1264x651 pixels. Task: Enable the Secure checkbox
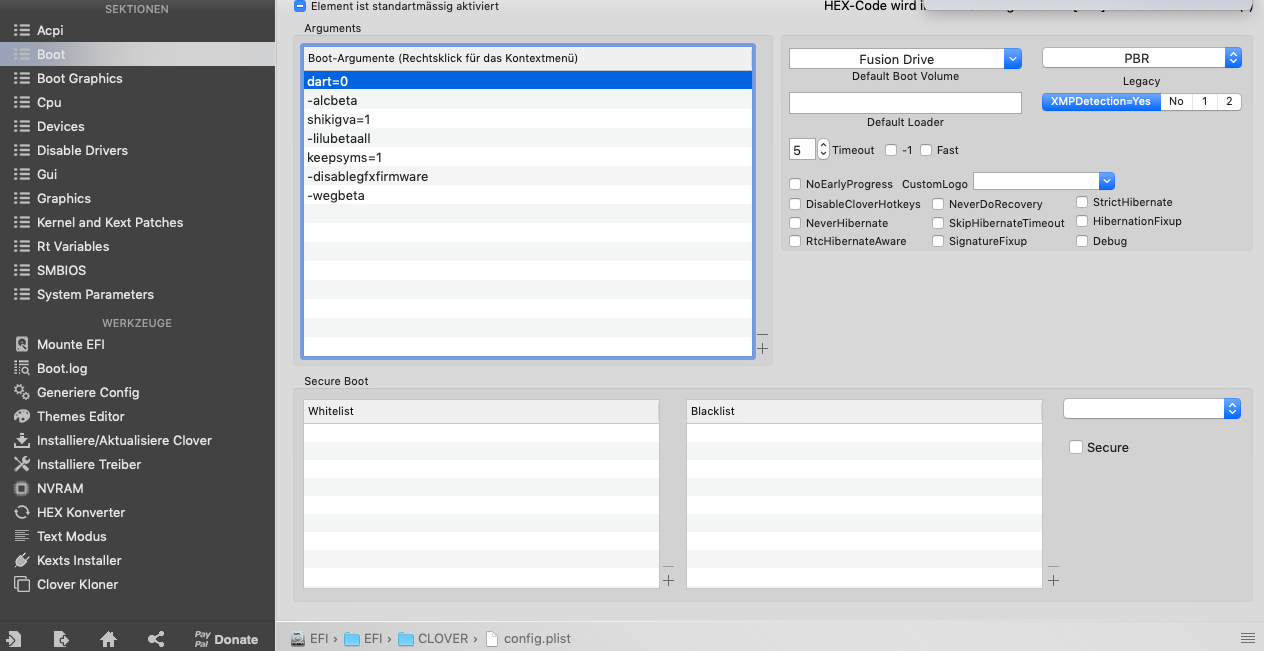tap(1076, 447)
